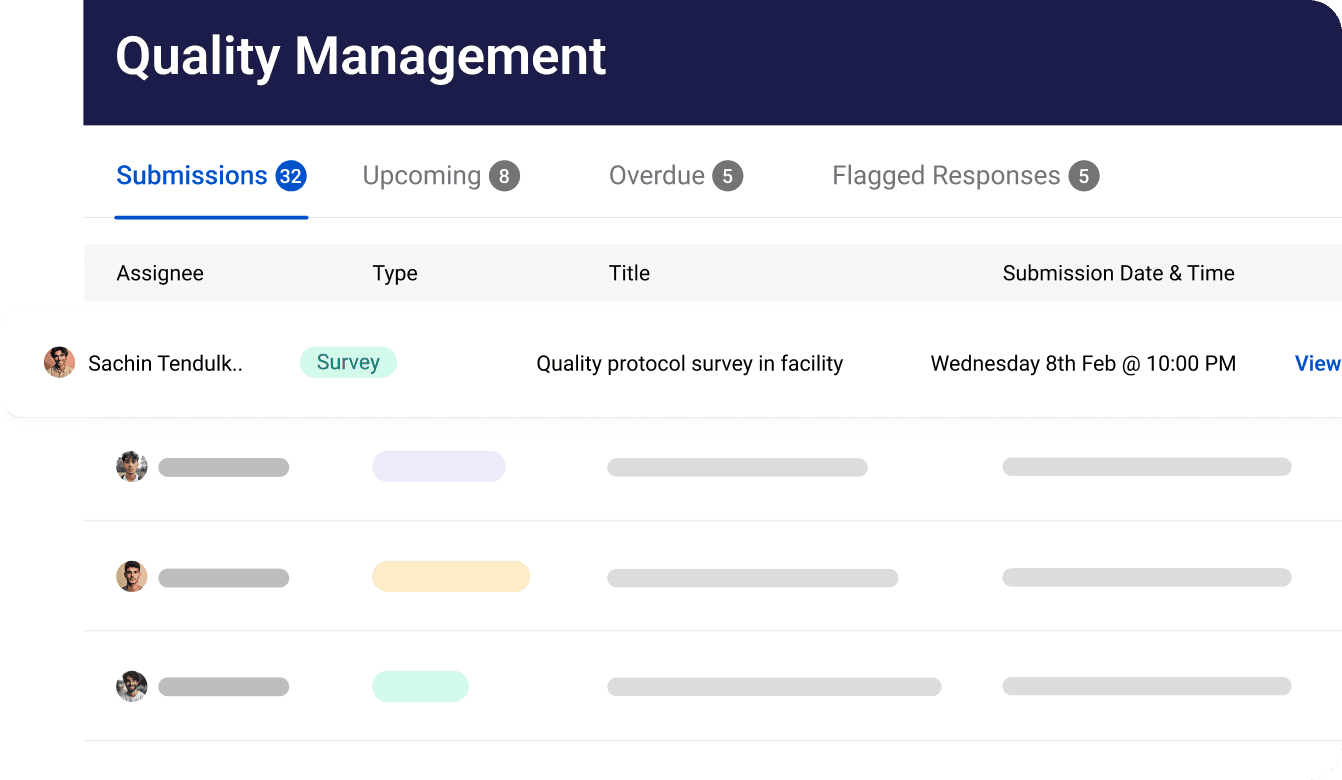
Task: Click the green Survey type tag
Action: pos(348,363)
